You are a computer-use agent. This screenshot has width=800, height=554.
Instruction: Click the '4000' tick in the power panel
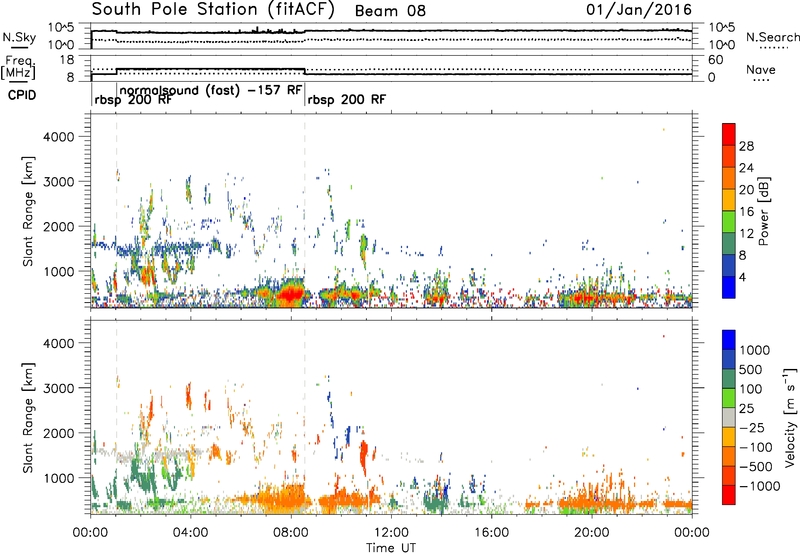coord(58,137)
